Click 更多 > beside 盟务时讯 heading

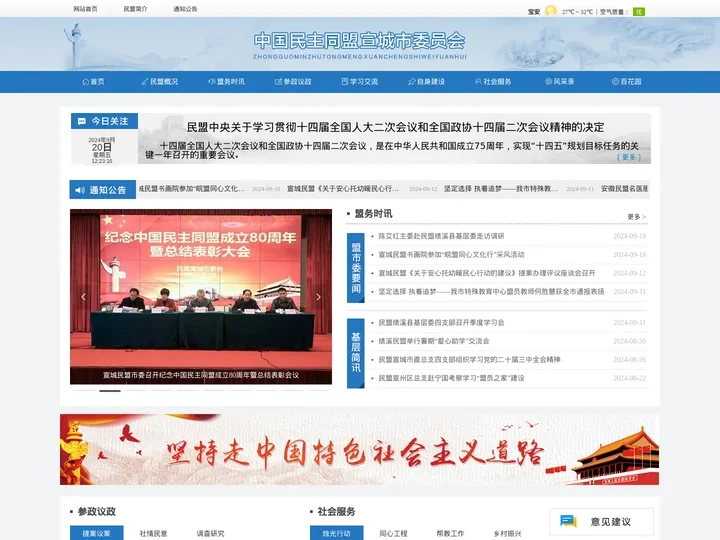636,217
